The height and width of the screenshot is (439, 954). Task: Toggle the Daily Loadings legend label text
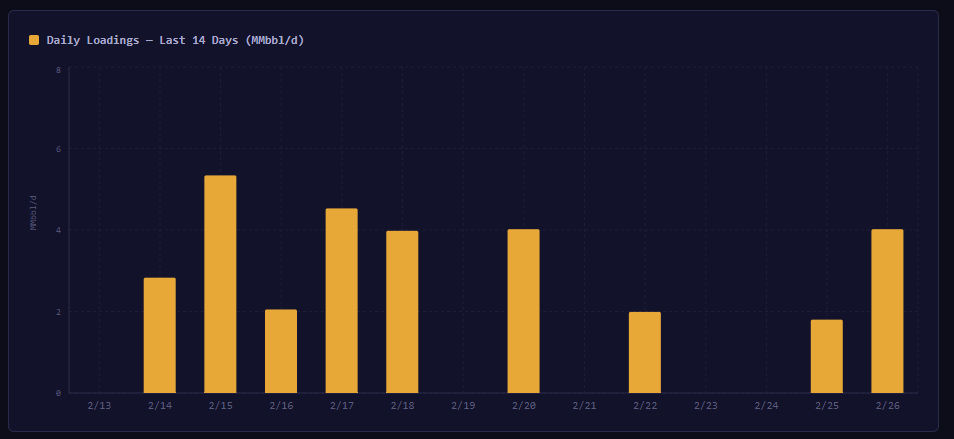175,40
